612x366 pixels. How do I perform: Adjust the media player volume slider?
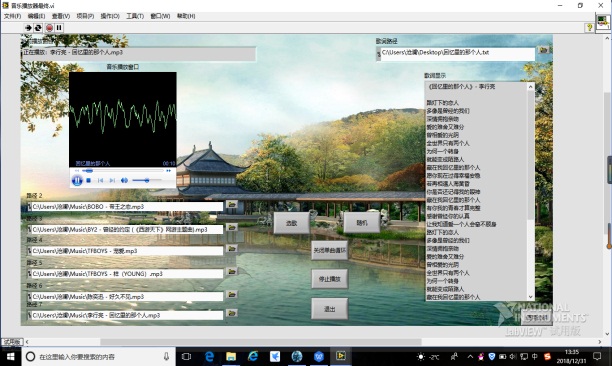[x=146, y=180]
